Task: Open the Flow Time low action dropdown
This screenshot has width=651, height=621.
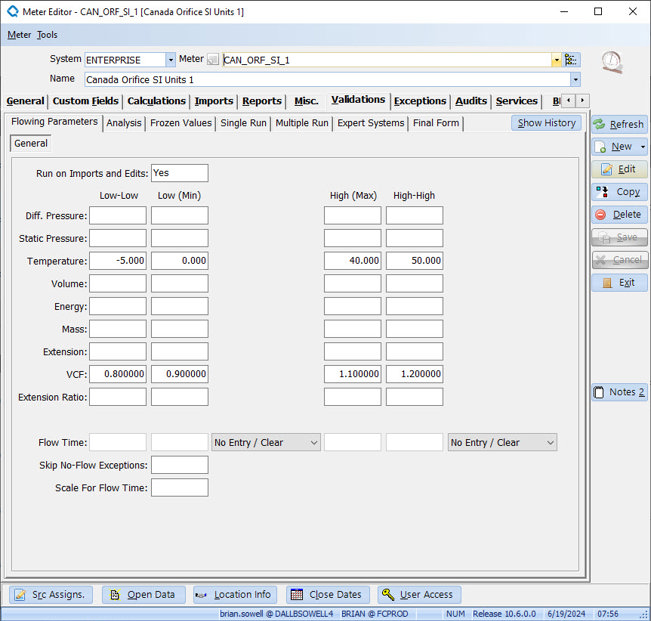Action: point(266,443)
